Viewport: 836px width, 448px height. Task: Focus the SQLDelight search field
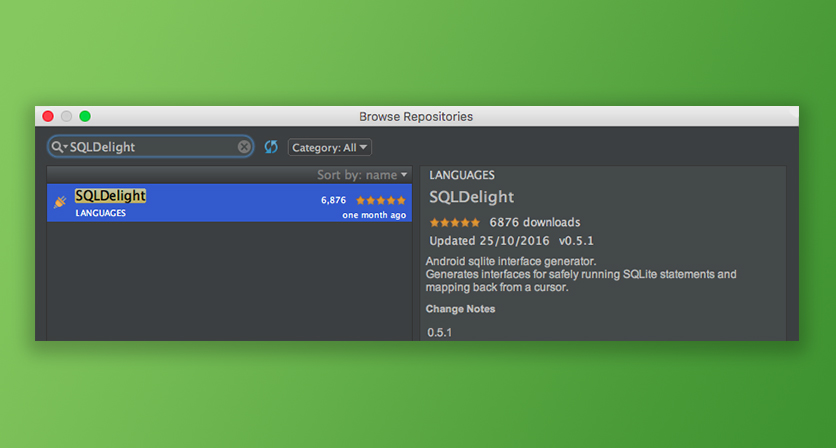tap(151, 147)
